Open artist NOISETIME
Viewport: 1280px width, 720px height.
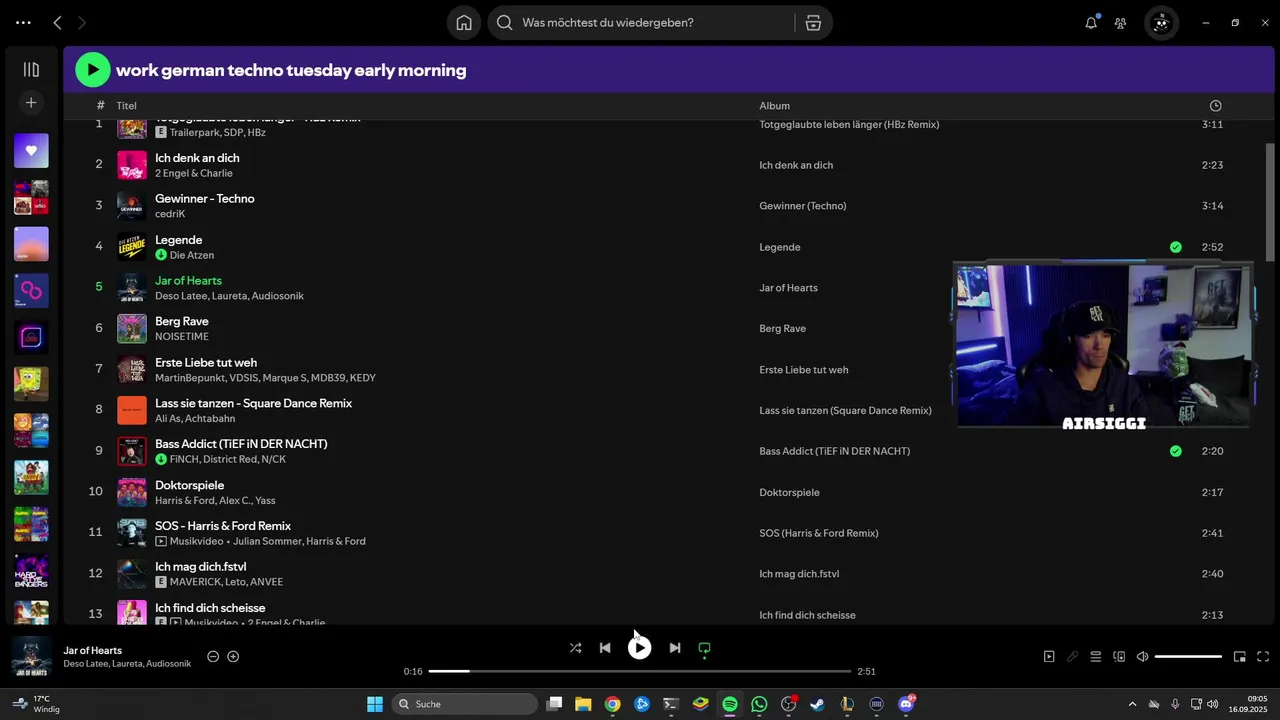182,337
